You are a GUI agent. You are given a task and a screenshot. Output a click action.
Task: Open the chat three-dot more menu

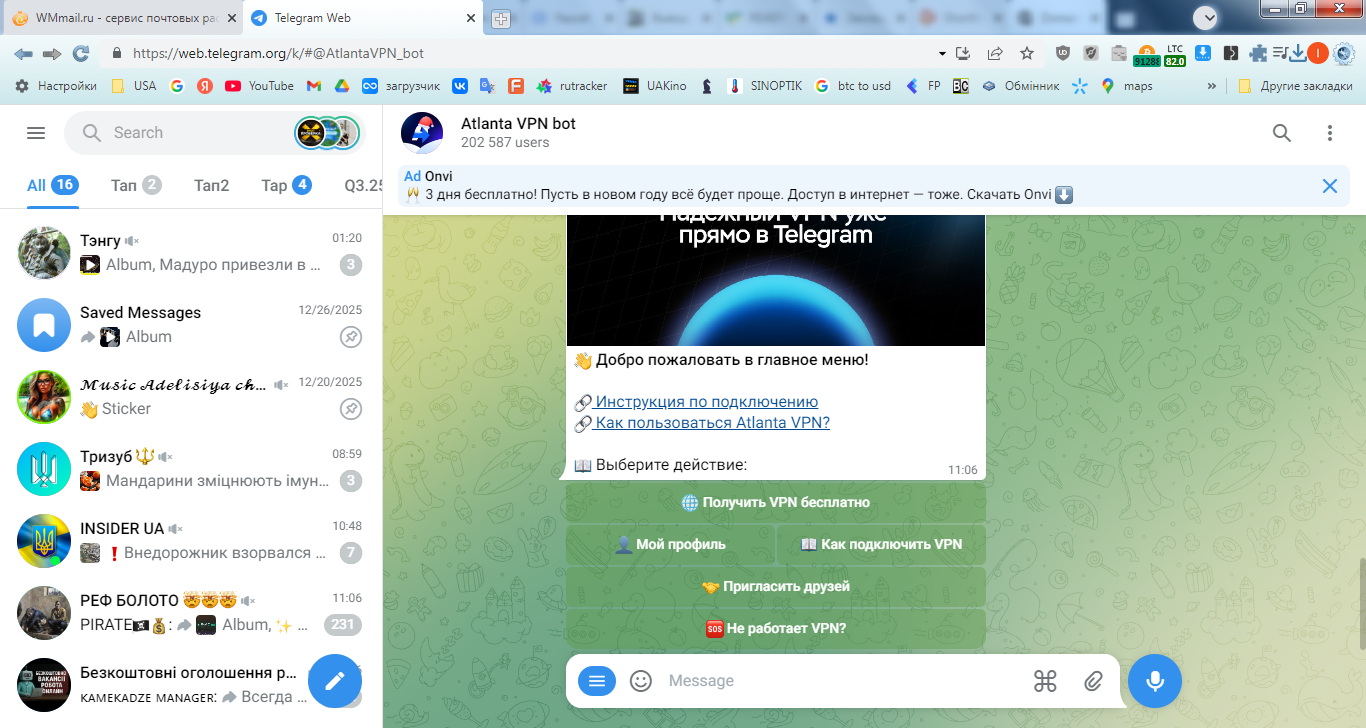[1330, 133]
